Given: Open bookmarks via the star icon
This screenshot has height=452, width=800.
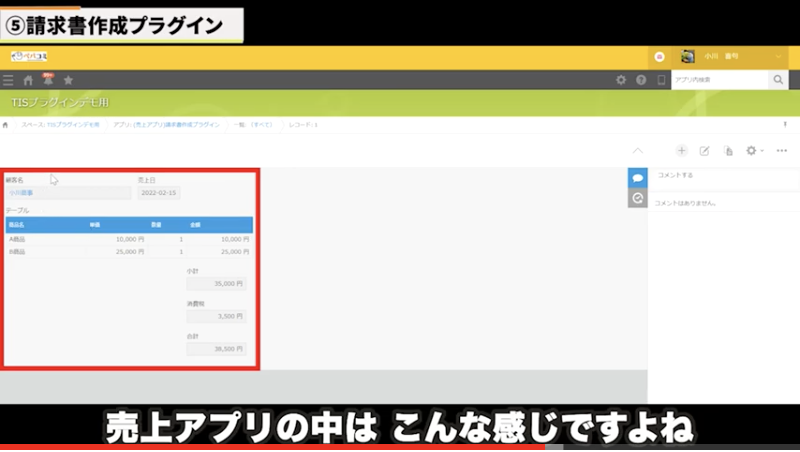Looking at the screenshot, I should (x=68, y=80).
